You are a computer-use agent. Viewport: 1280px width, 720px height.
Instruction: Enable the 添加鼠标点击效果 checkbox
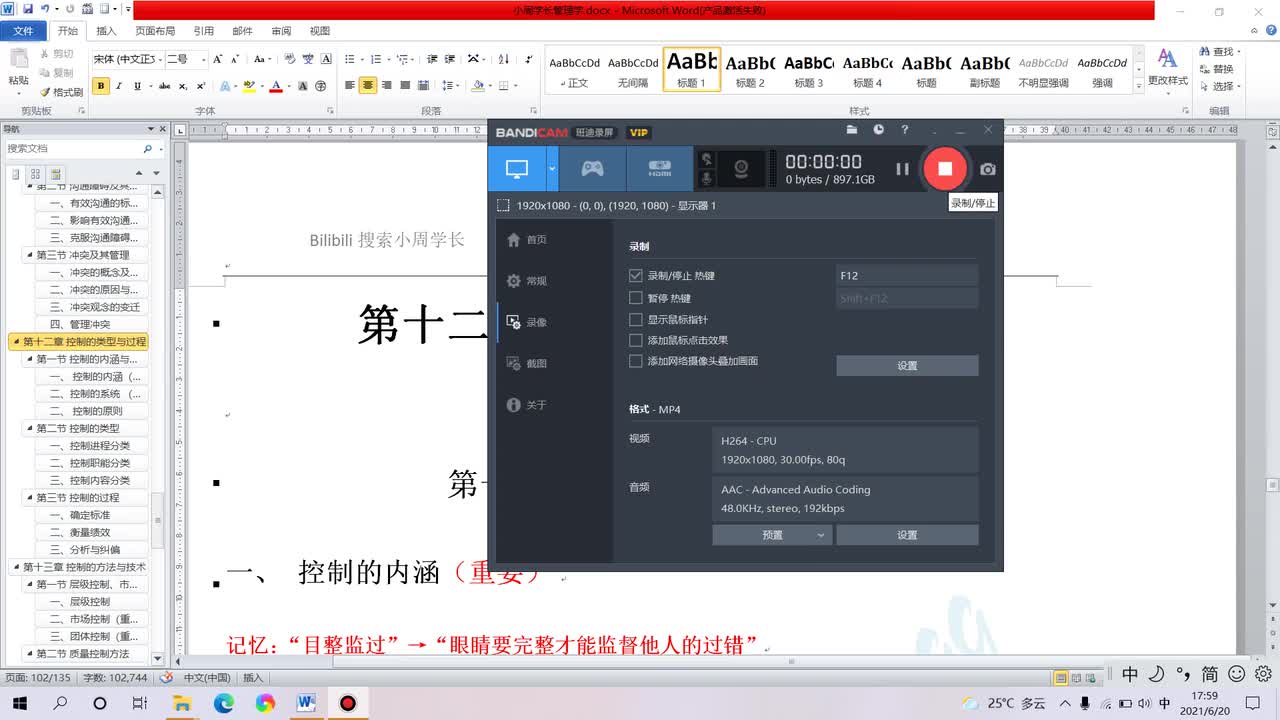tap(635, 340)
